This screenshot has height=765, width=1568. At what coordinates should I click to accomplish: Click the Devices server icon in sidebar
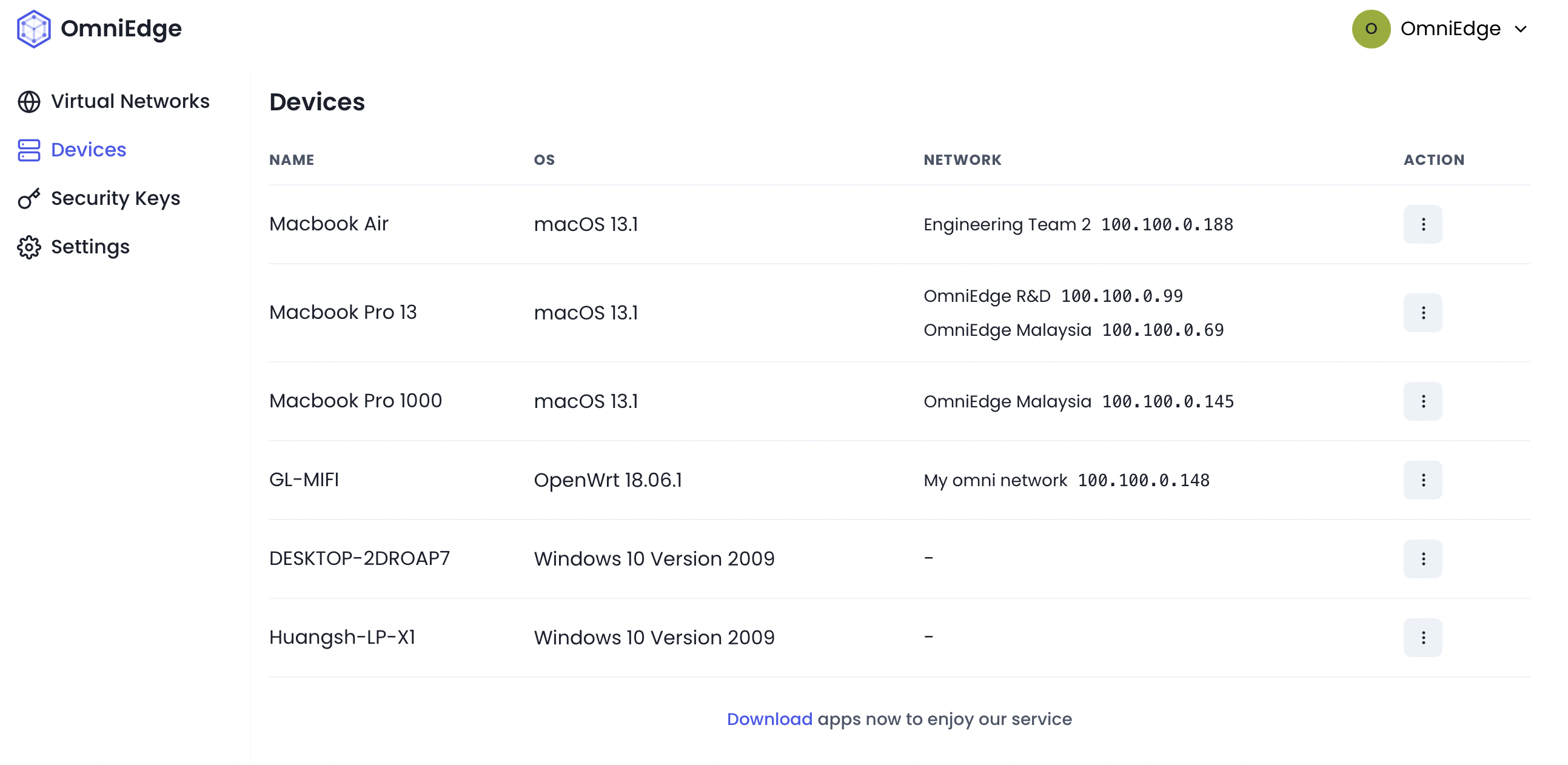tap(28, 150)
